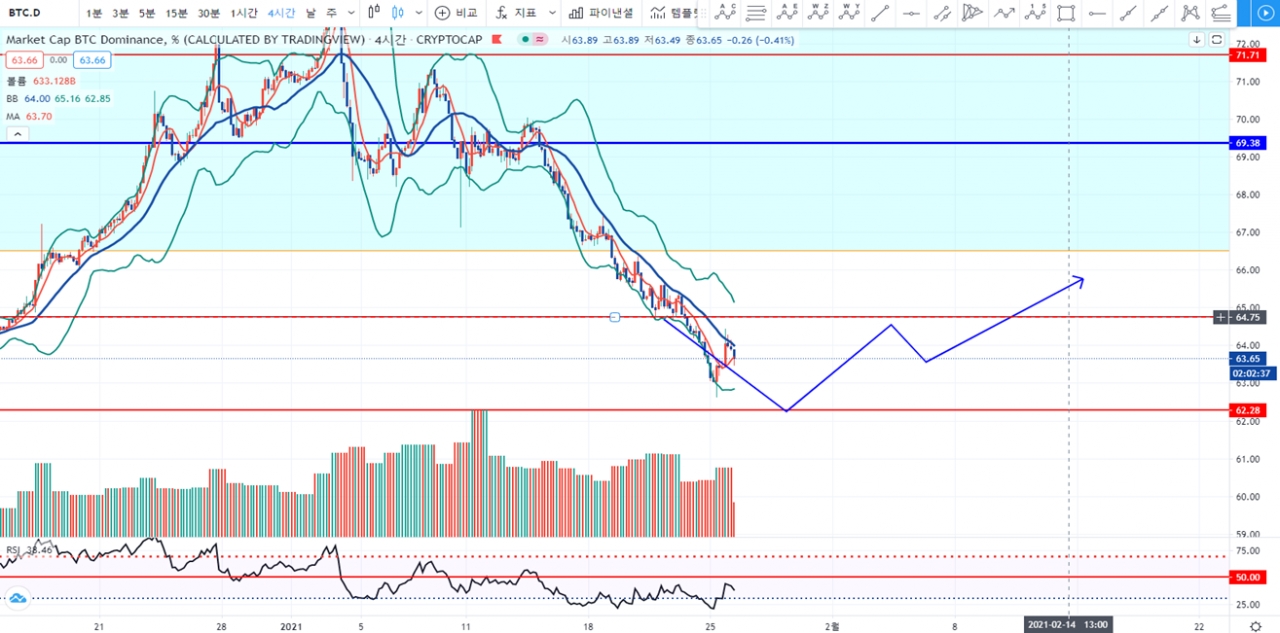Select the horizontal parallel lines tool

click(x=757, y=13)
